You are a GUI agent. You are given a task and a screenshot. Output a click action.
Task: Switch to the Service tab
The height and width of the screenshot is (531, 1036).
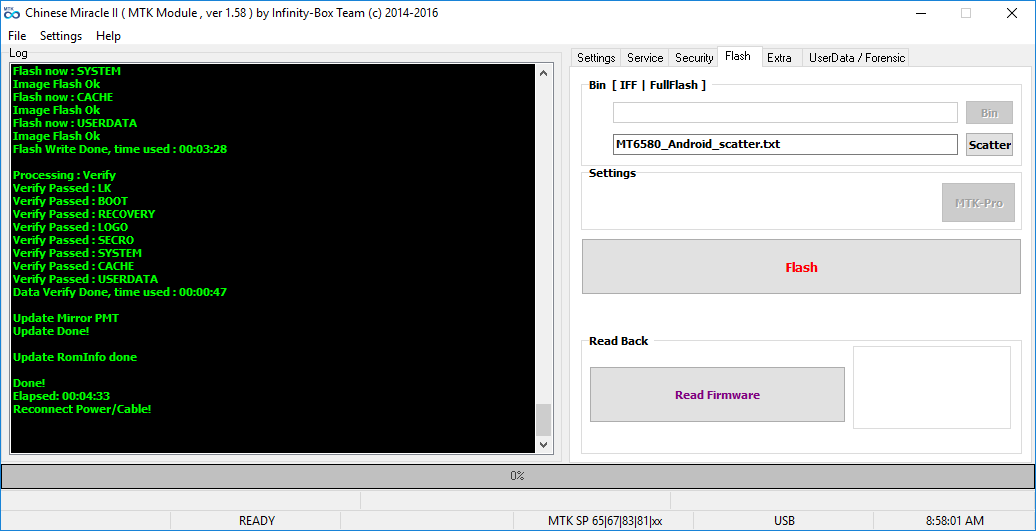[645, 57]
